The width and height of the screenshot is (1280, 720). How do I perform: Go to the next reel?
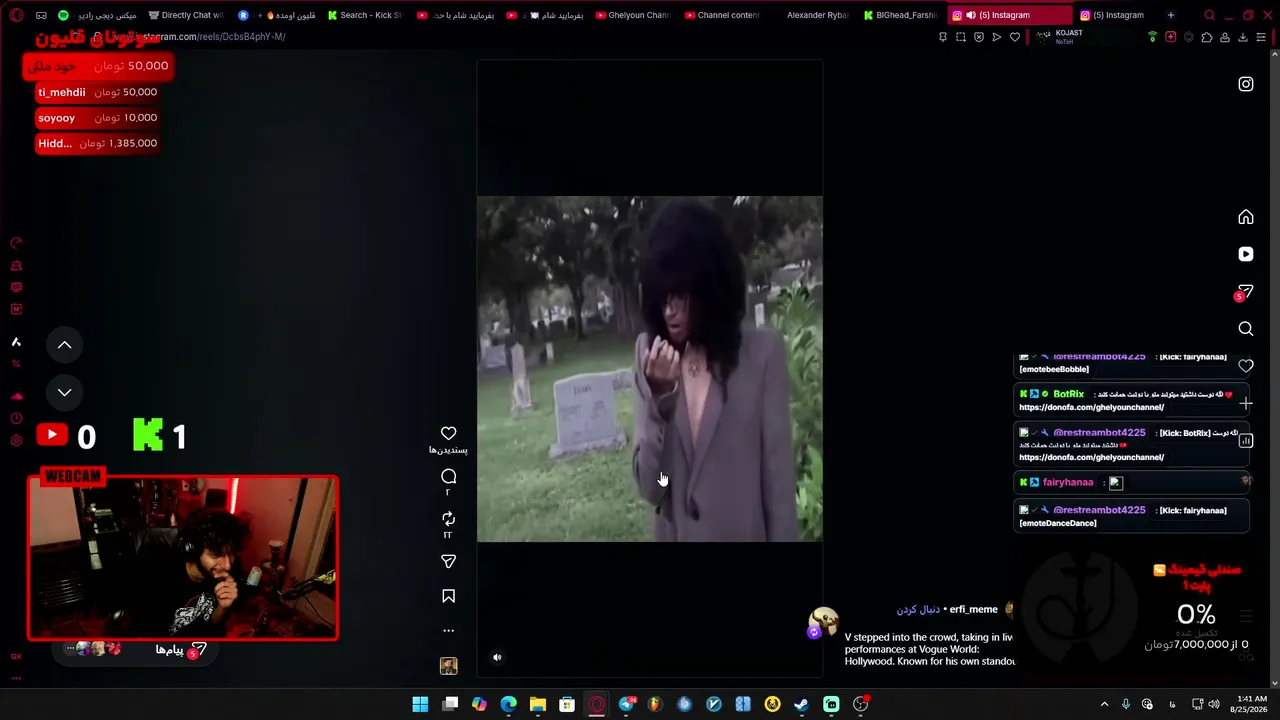[64, 392]
